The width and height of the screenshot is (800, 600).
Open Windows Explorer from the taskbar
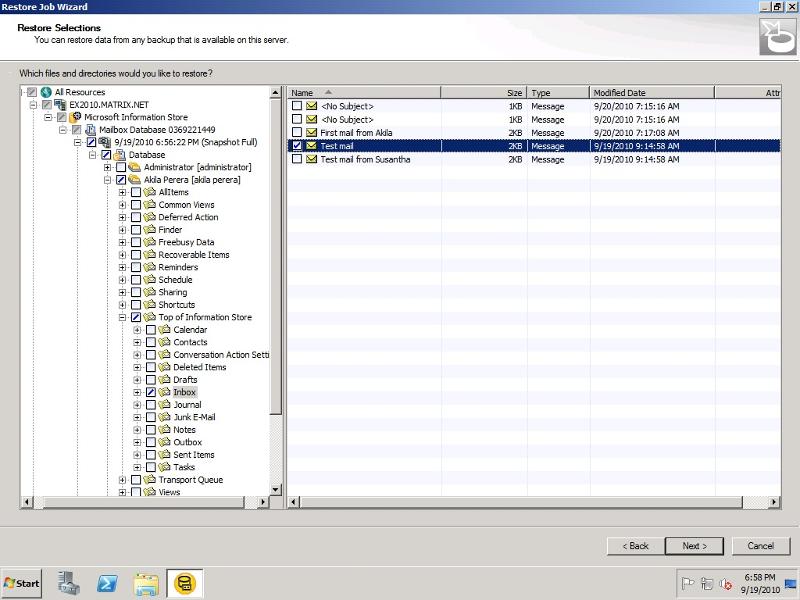(x=146, y=583)
